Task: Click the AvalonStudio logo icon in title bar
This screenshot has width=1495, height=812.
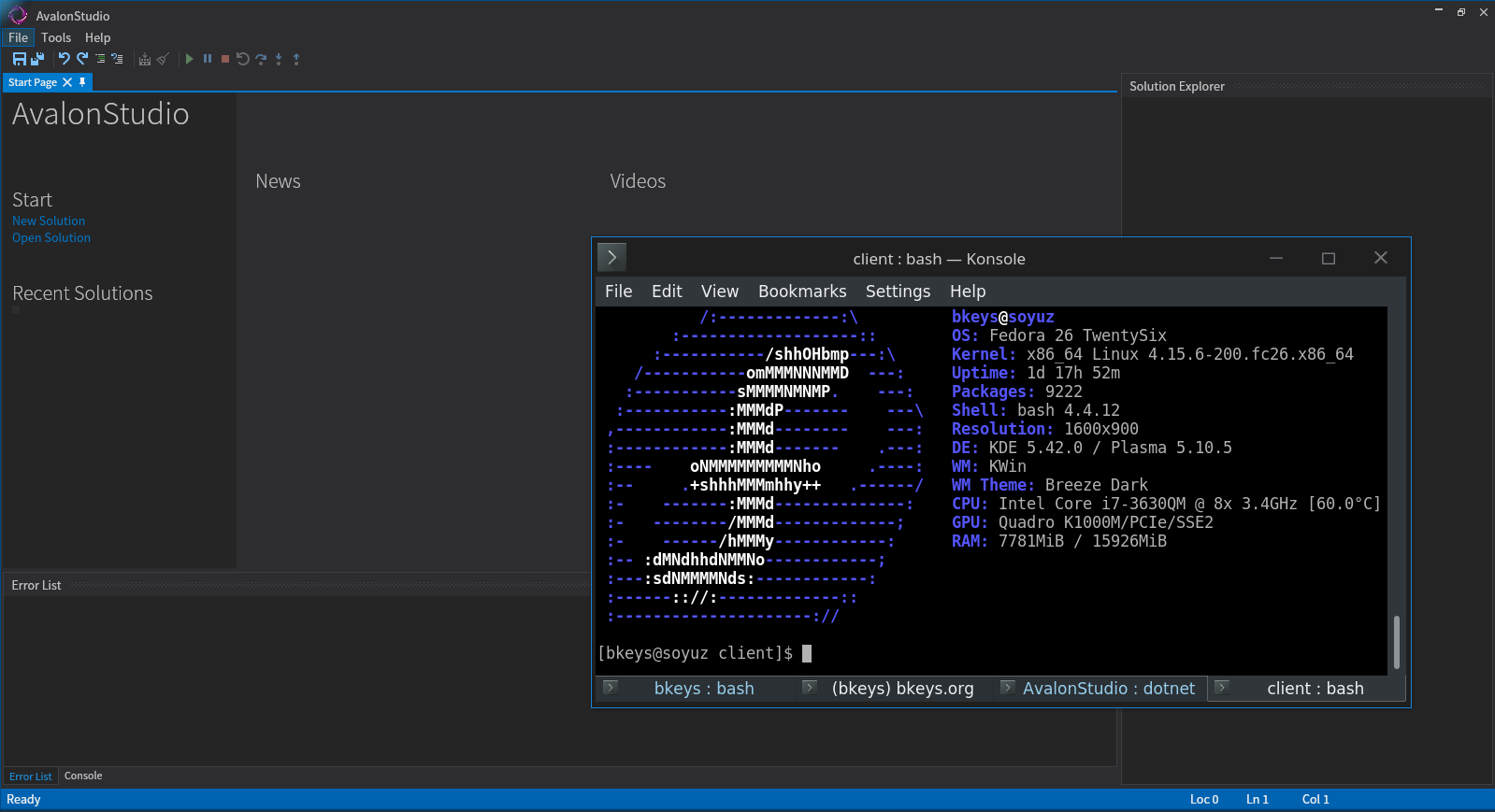Action: pyautogui.click(x=18, y=15)
